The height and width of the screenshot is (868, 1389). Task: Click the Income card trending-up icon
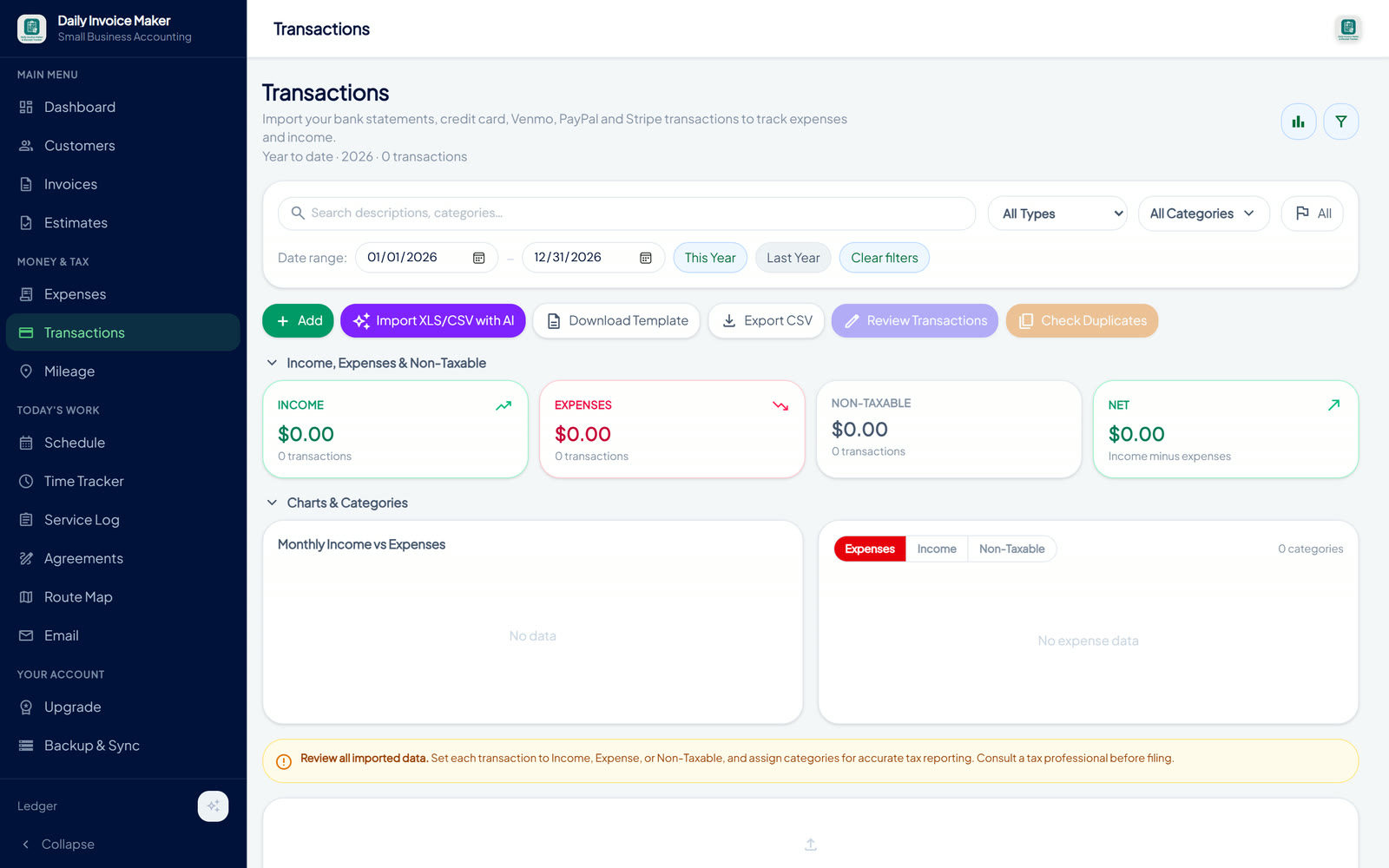[x=504, y=405]
